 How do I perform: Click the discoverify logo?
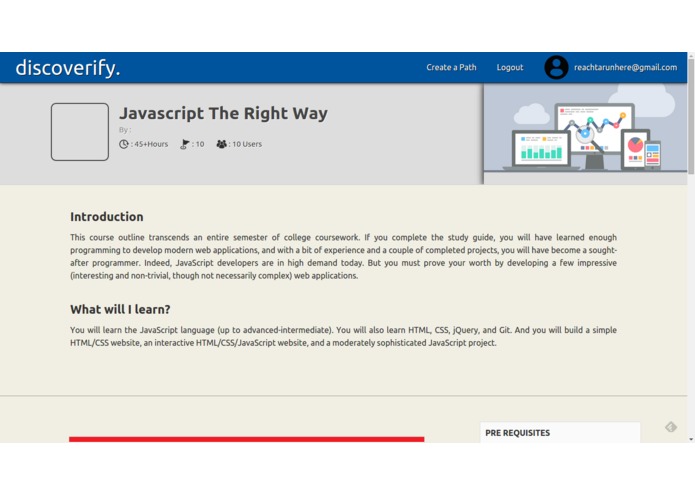pyautogui.click(x=68, y=68)
